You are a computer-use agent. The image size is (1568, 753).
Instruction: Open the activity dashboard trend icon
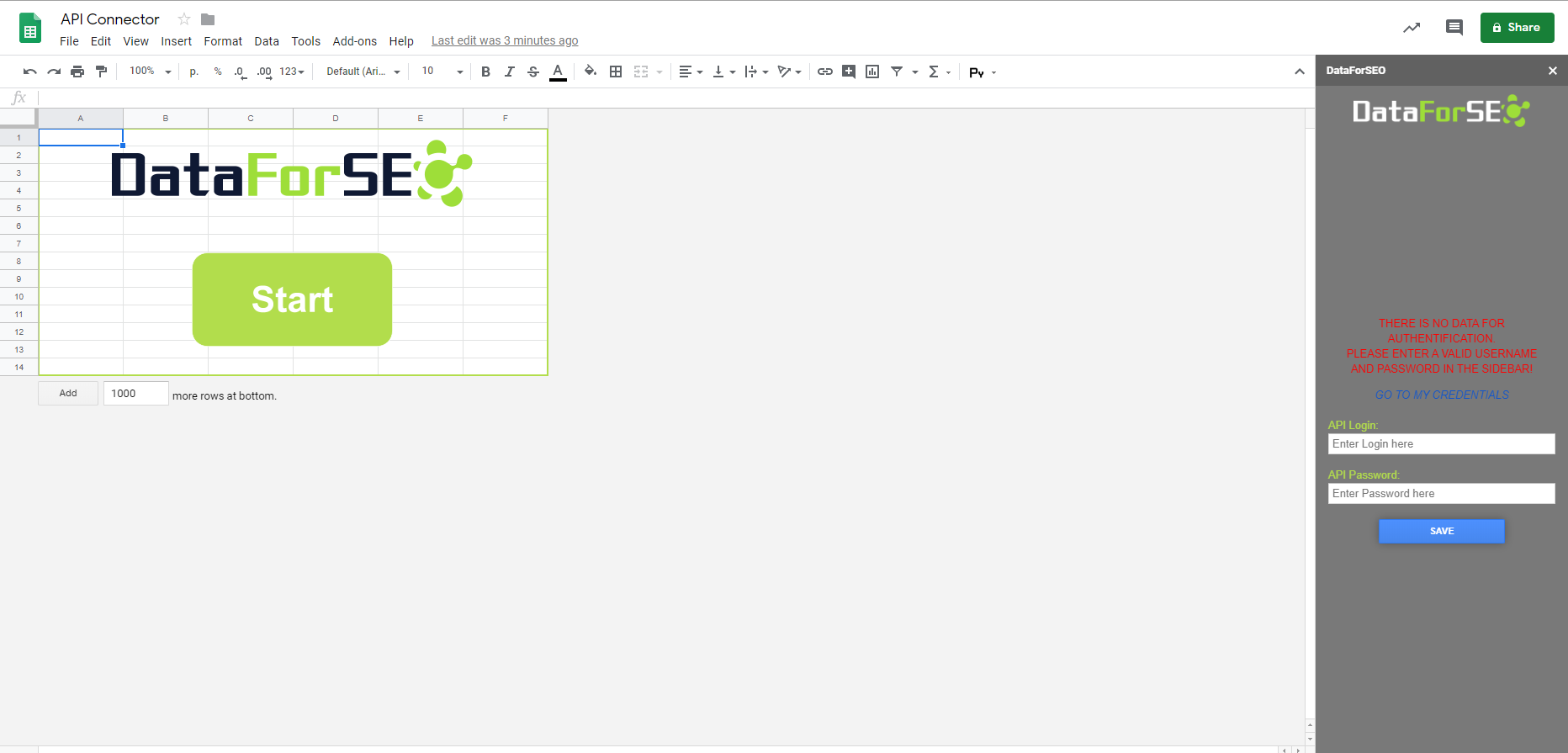(1412, 28)
